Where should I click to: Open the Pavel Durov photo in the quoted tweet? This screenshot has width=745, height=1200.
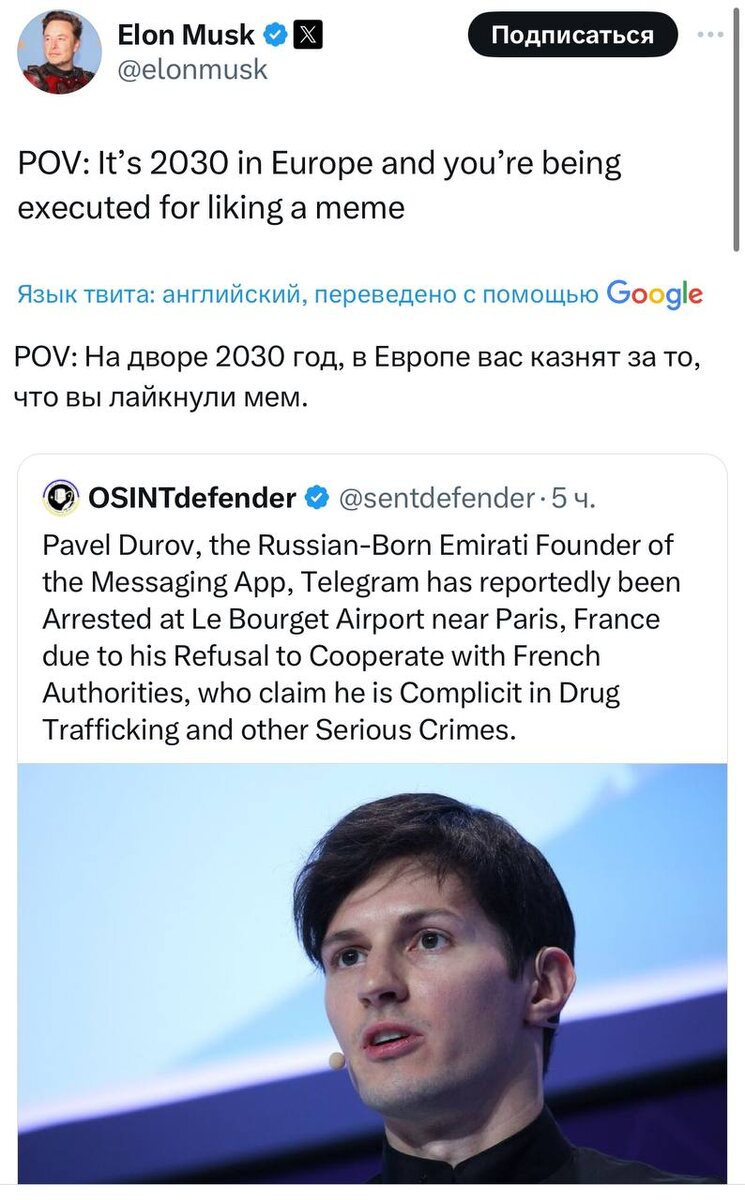pos(372,973)
